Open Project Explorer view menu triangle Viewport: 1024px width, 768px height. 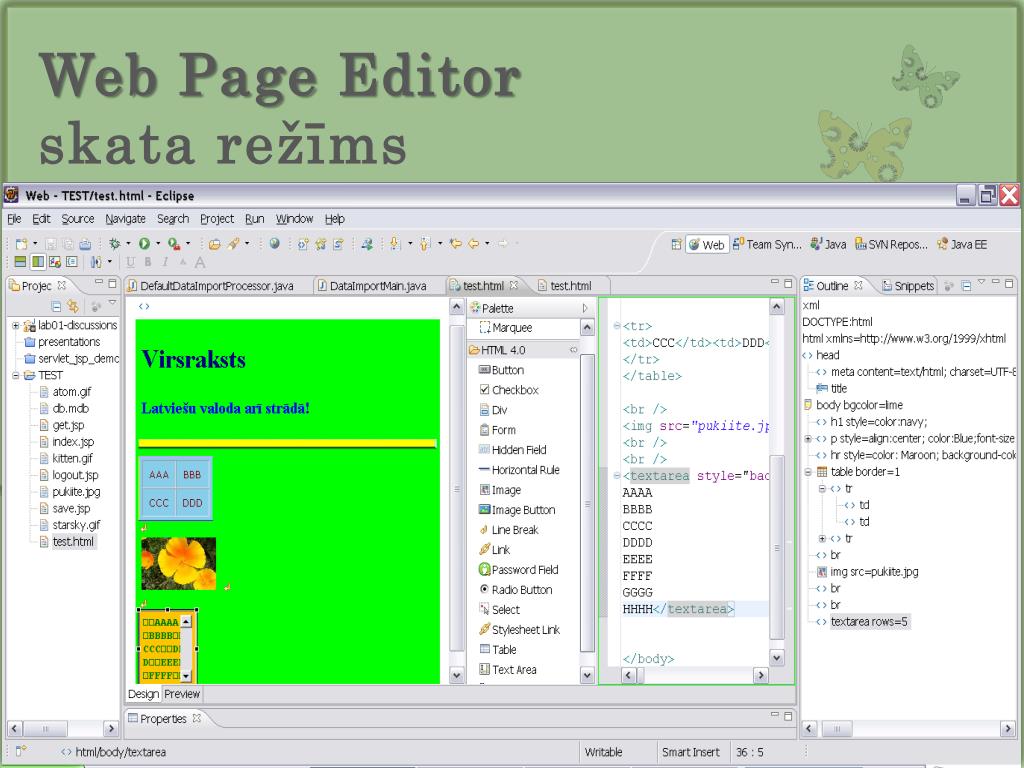(112, 303)
